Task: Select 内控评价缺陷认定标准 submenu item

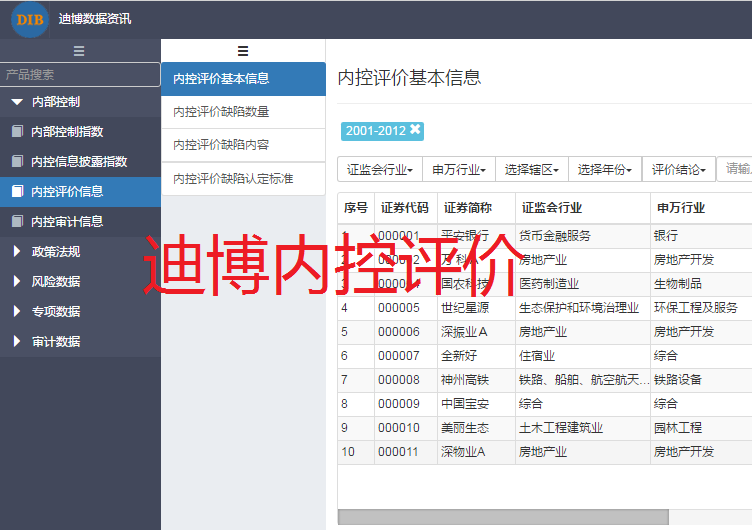Action: coord(243,179)
